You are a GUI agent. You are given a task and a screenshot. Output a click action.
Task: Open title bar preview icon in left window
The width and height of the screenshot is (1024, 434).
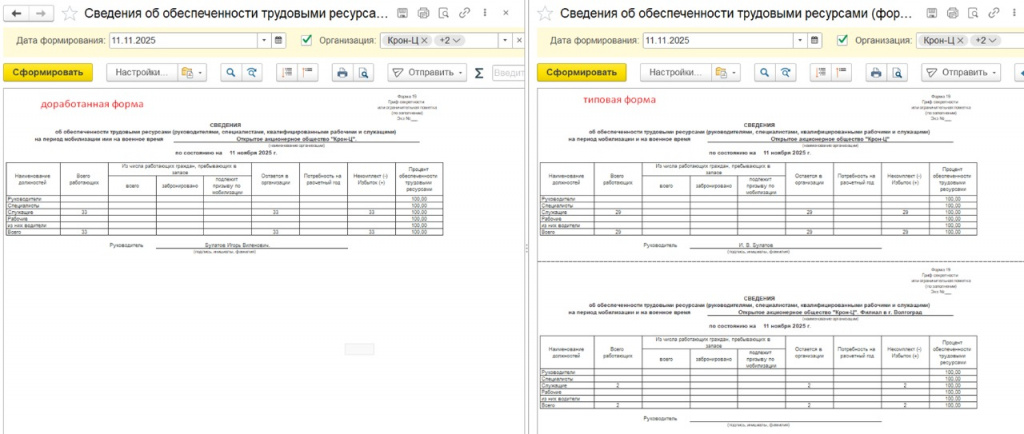(x=443, y=13)
